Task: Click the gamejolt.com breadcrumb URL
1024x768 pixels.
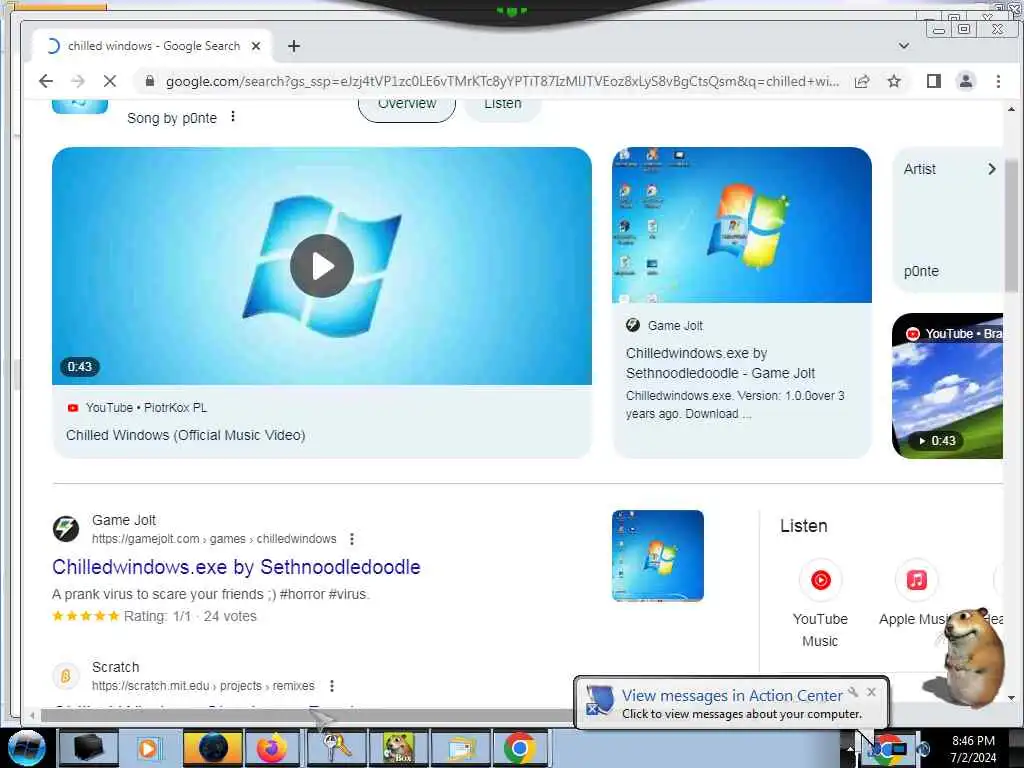Action: point(214,539)
